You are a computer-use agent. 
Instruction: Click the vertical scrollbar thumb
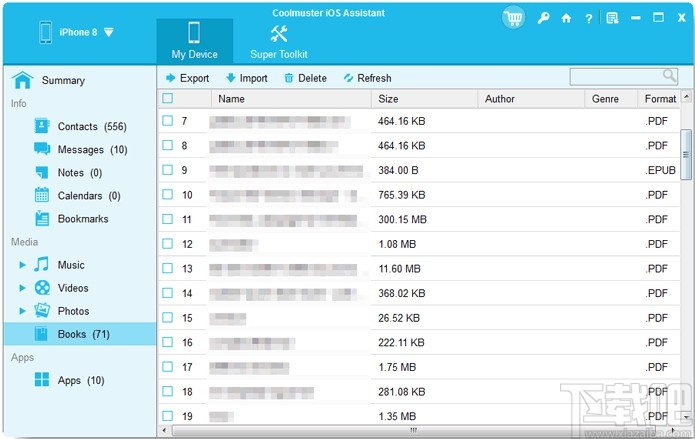686,155
